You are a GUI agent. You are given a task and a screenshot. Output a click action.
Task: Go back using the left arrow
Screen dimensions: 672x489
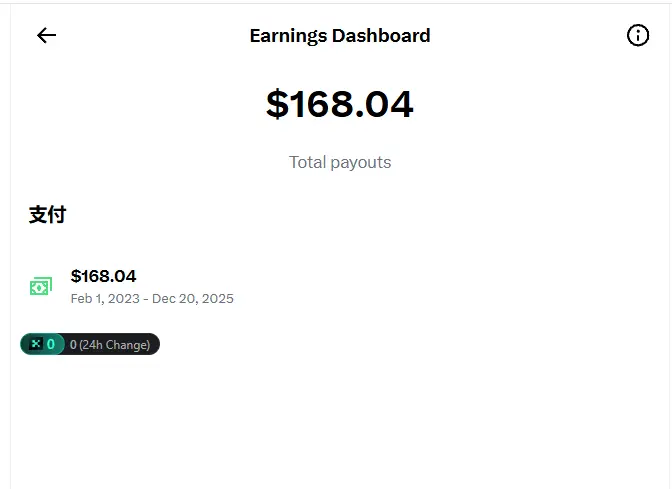(x=46, y=36)
